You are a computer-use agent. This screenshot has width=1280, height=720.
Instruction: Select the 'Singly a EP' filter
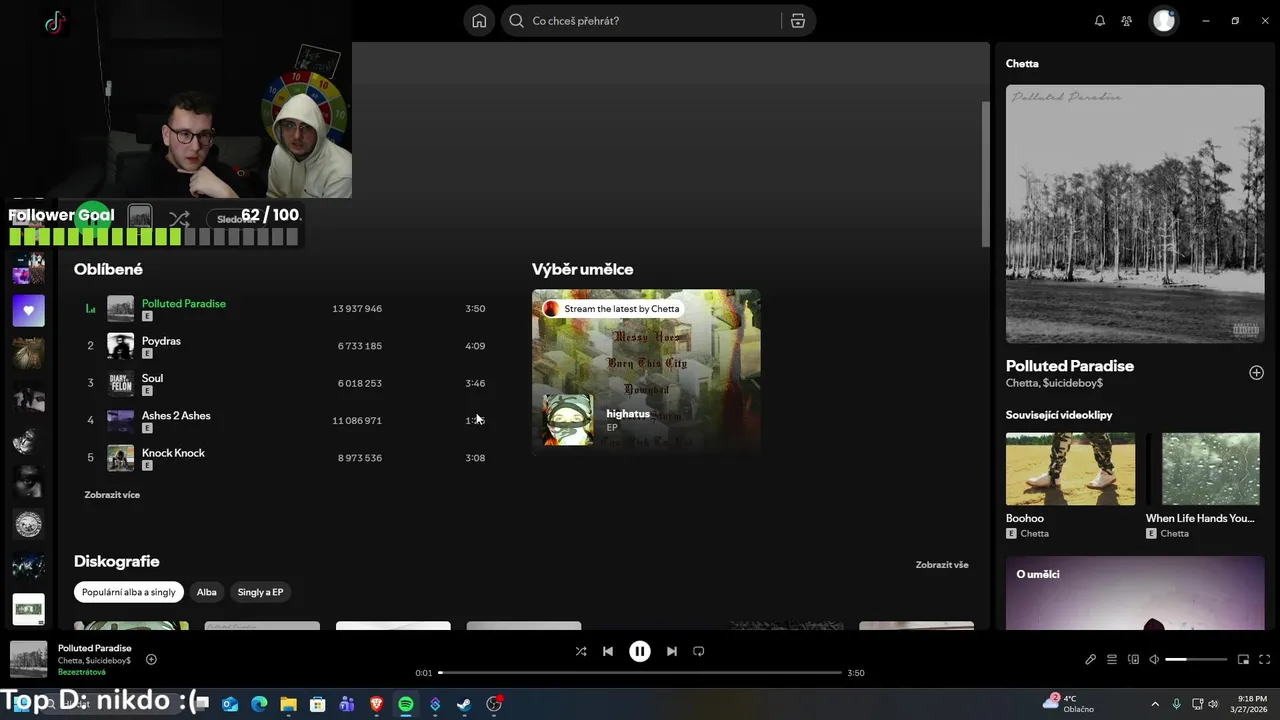pyautogui.click(x=260, y=592)
